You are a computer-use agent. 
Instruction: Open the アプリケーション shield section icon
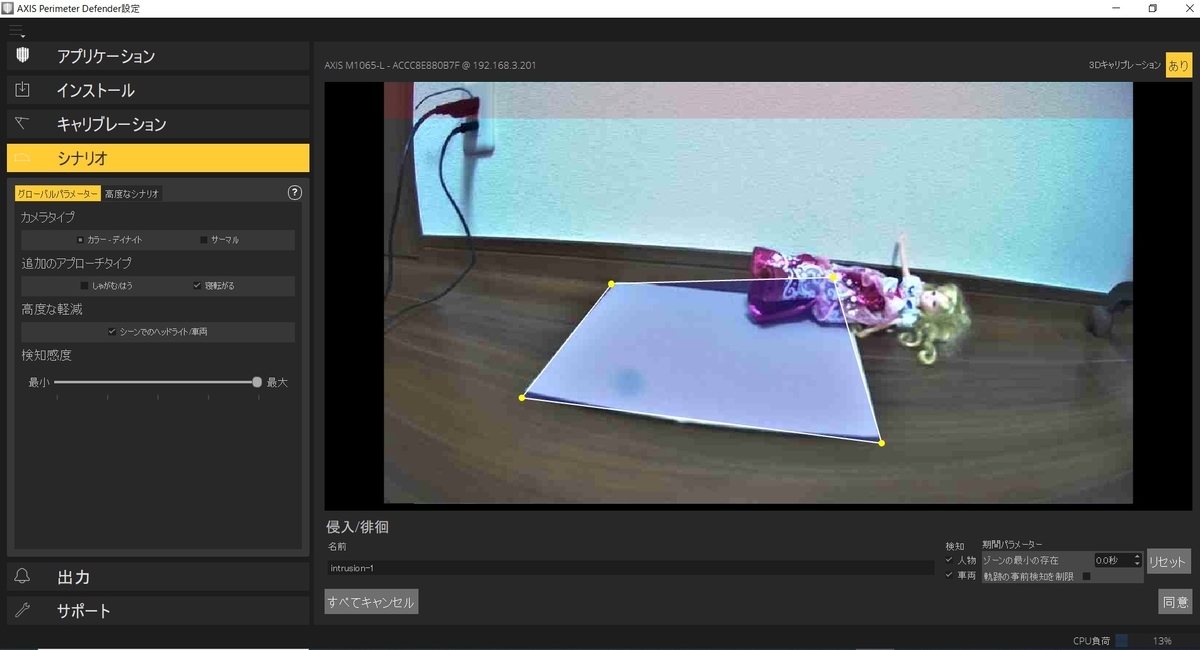21,56
